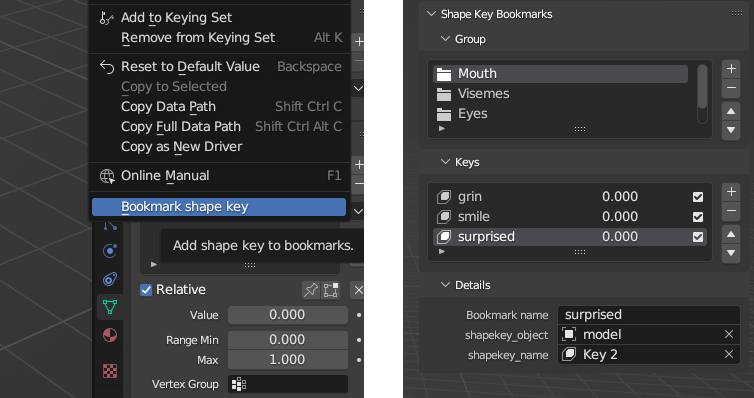The height and width of the screenshot is (398, 754).
Task: Click the Bookmark name field
Action: click(649, 315)
